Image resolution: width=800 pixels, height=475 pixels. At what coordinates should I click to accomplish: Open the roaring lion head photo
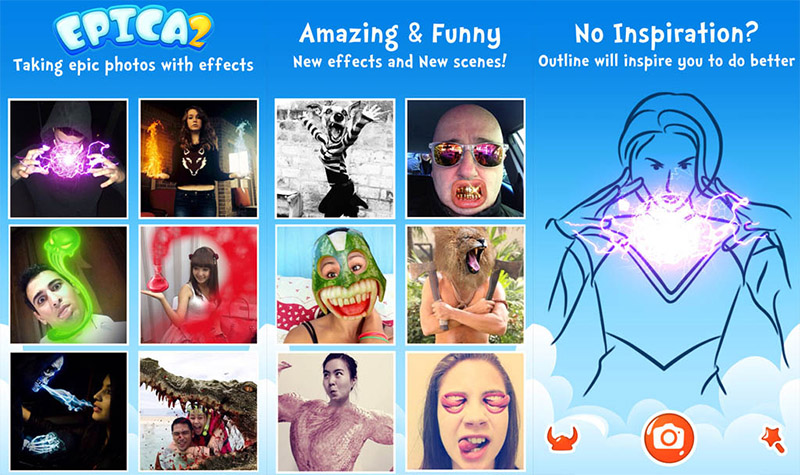click(465, 285)
